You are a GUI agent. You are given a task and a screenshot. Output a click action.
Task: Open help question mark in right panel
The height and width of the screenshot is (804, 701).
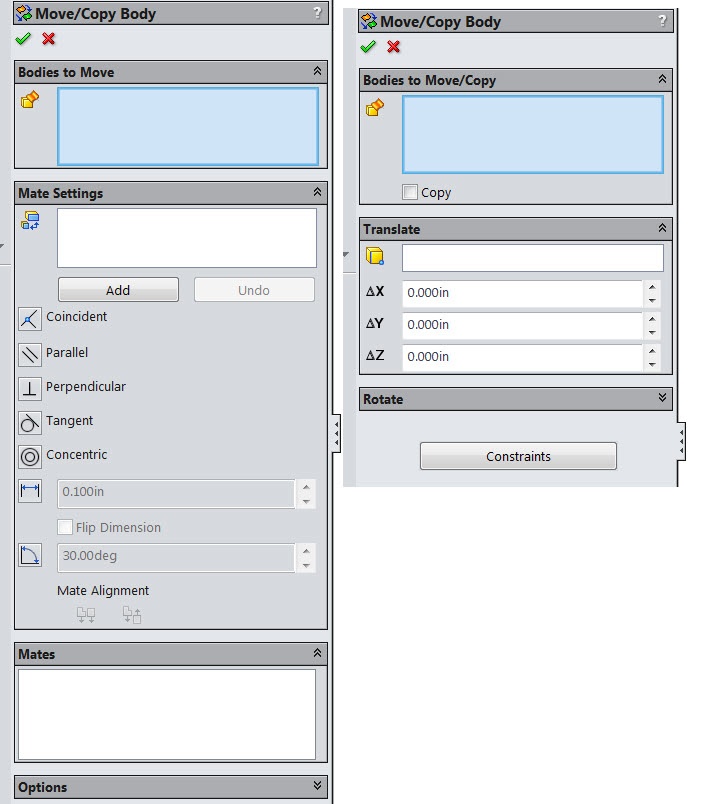[663, 21]
